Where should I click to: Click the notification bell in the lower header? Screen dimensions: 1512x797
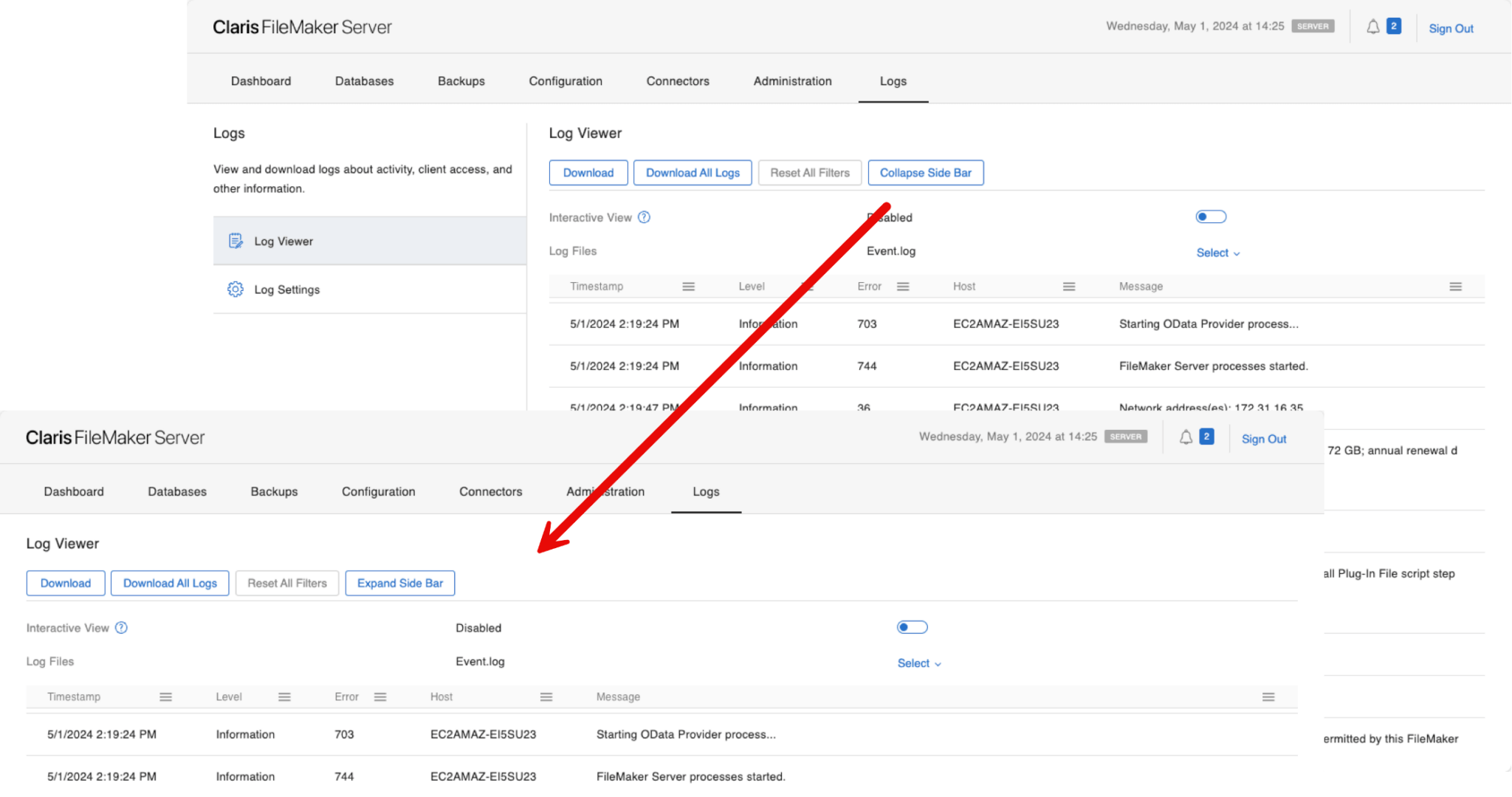click(1186, 437)
